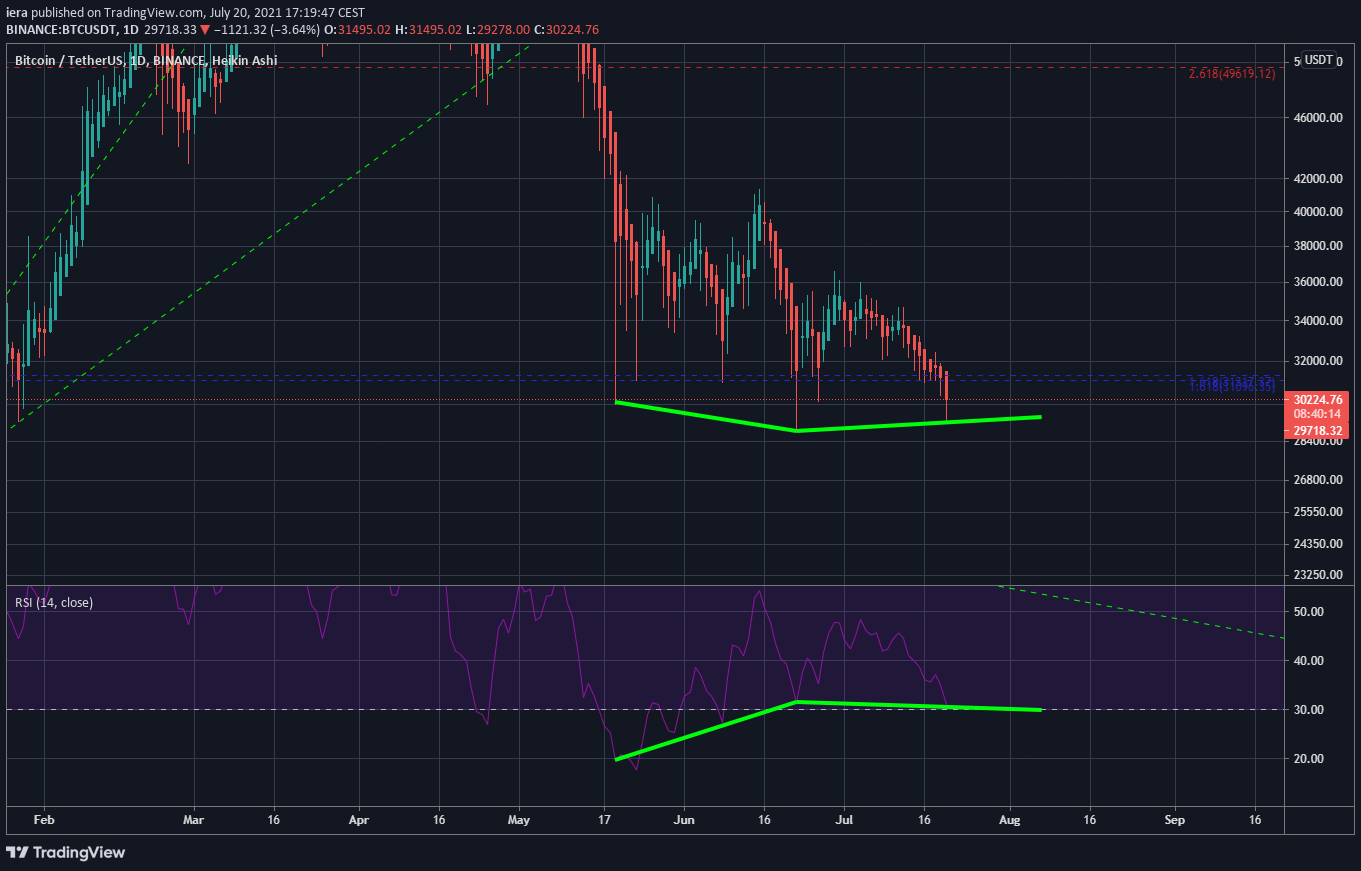Viewport: 1361px width, 871px height.
Task: Click the 40.00 RSI axis label
Action: tap(1310, 661)
